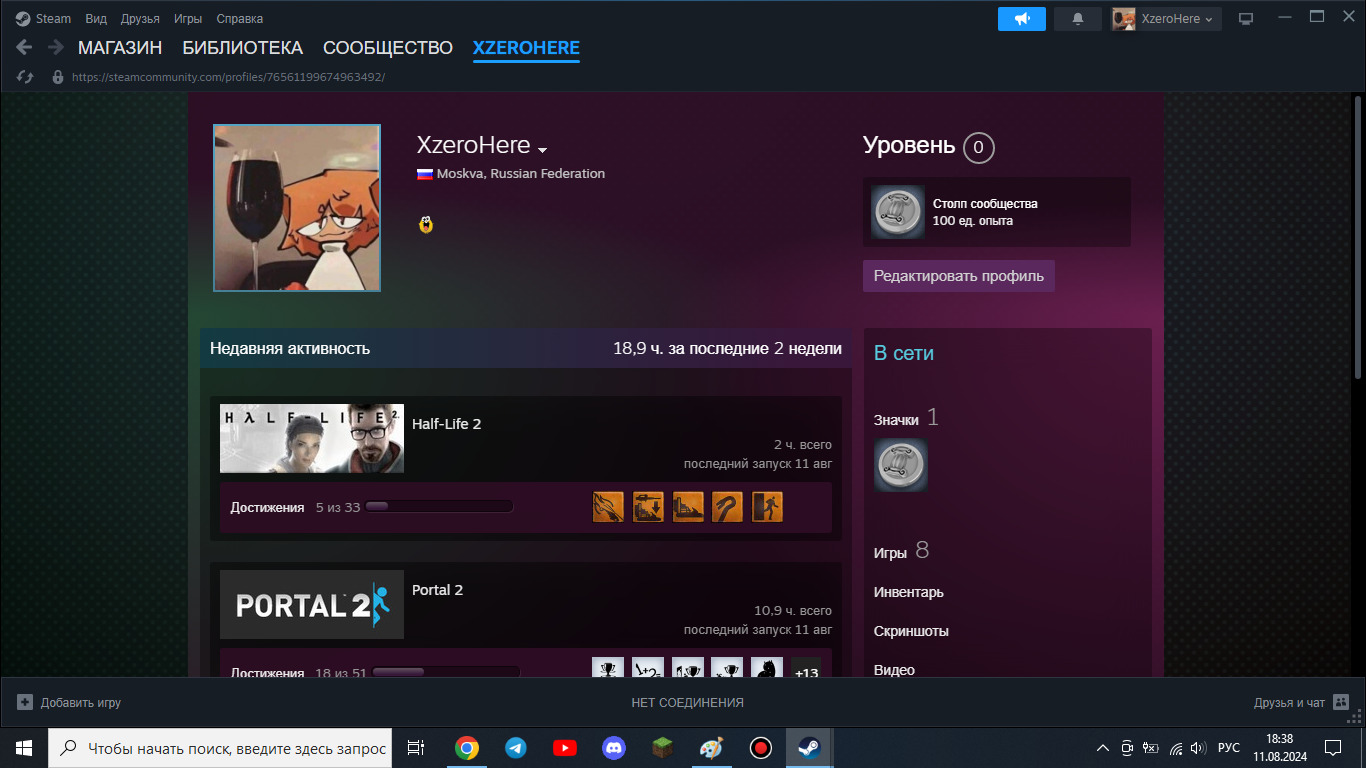Open the Значки badges link
The width and height of the screenshot is (1366, 768).
pyautogui.click(x=906, y=418)
